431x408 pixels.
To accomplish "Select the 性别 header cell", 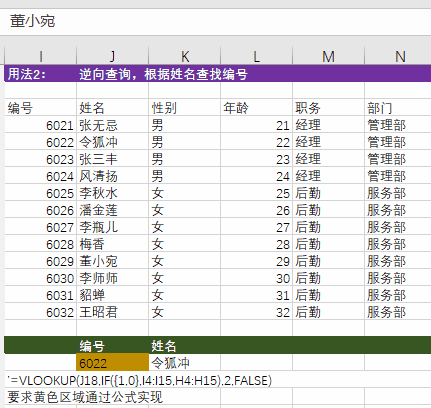I will (x=185, y=108).
